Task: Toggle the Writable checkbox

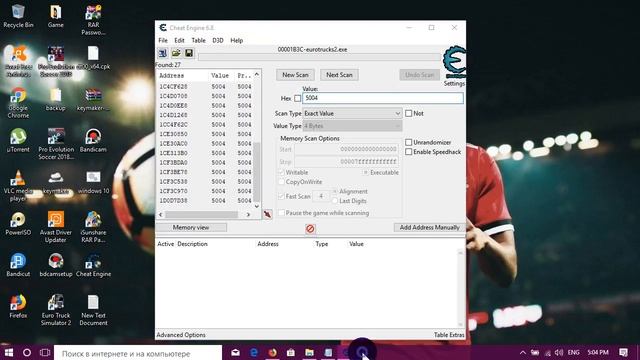Action: [281, 172]
